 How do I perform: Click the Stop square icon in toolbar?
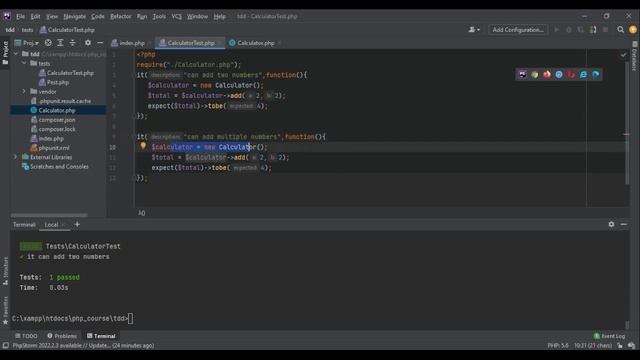pyautogui.click(x=605, y=30)
